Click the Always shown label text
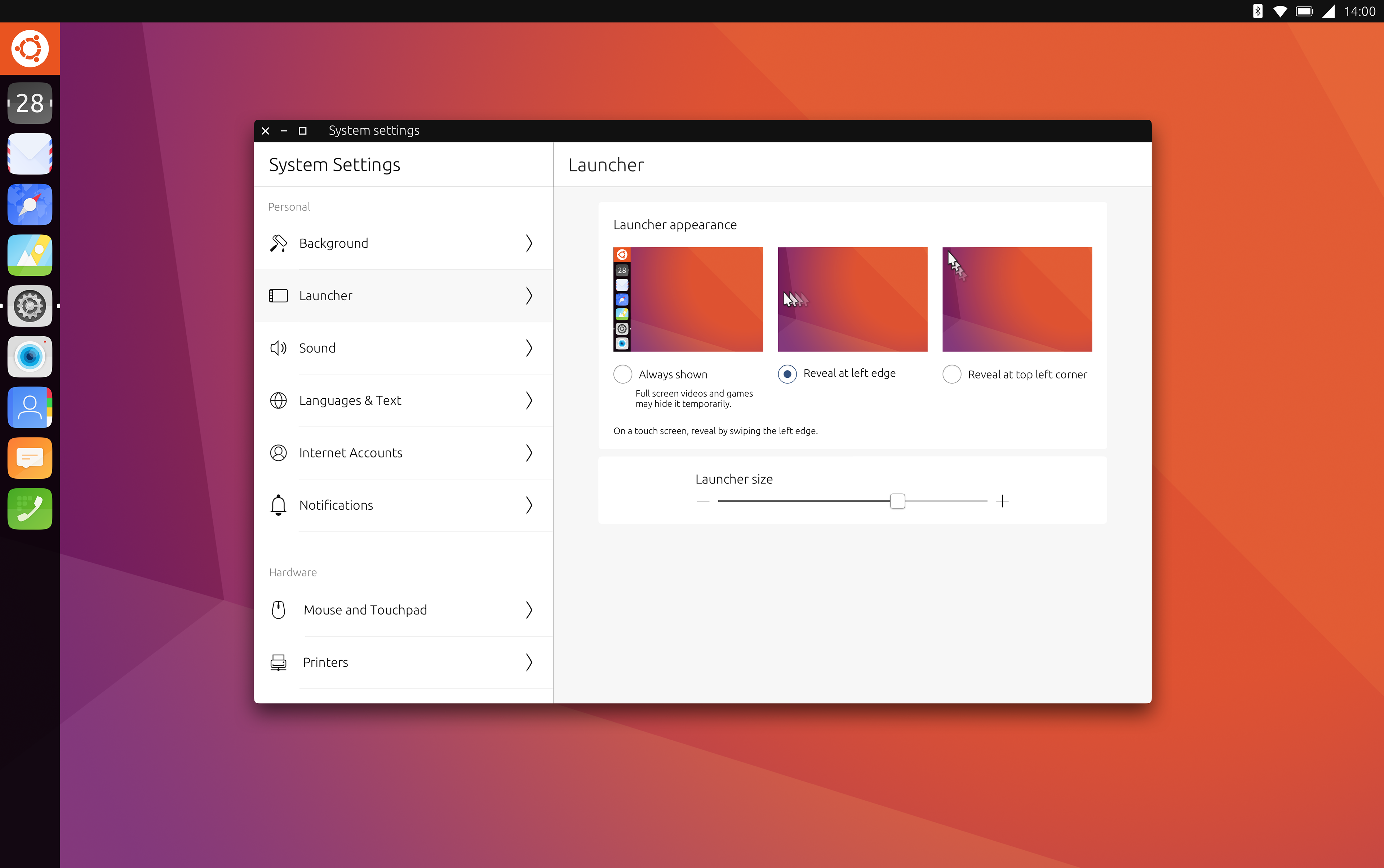 click(673, 374)
